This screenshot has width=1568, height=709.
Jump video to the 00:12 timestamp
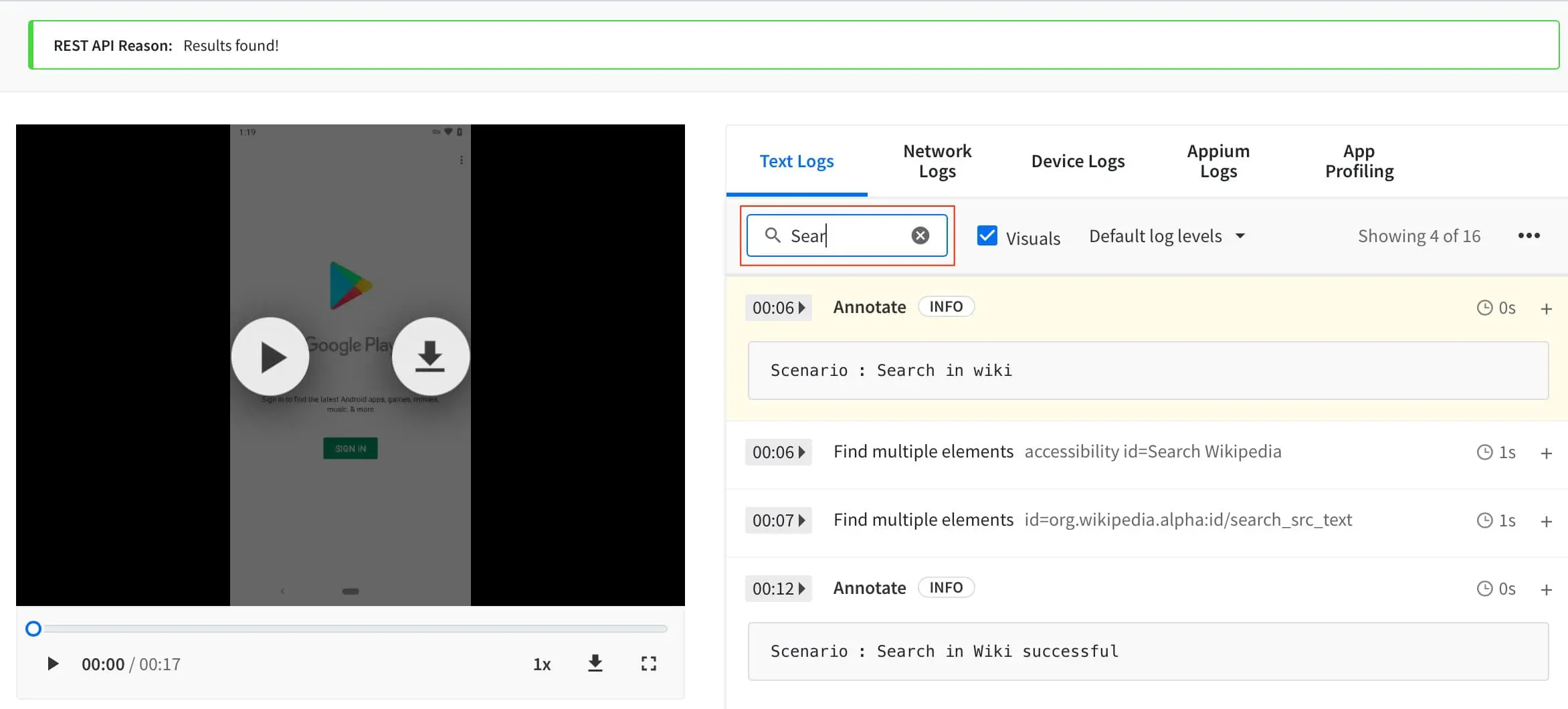point(779,589)
